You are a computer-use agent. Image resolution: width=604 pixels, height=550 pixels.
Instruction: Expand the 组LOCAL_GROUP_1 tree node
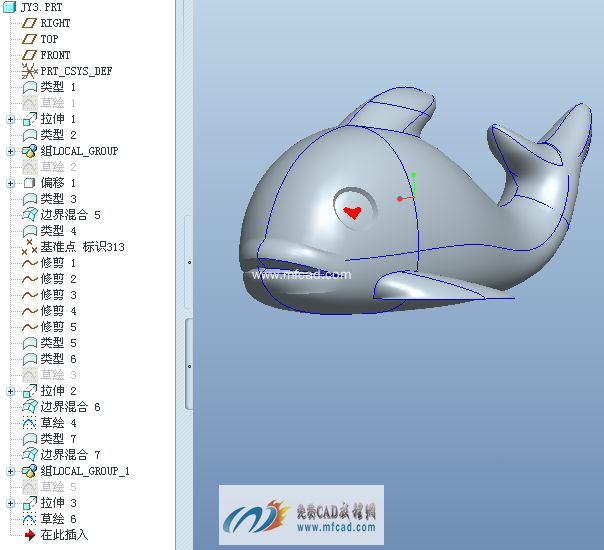[x=11, y=471]
